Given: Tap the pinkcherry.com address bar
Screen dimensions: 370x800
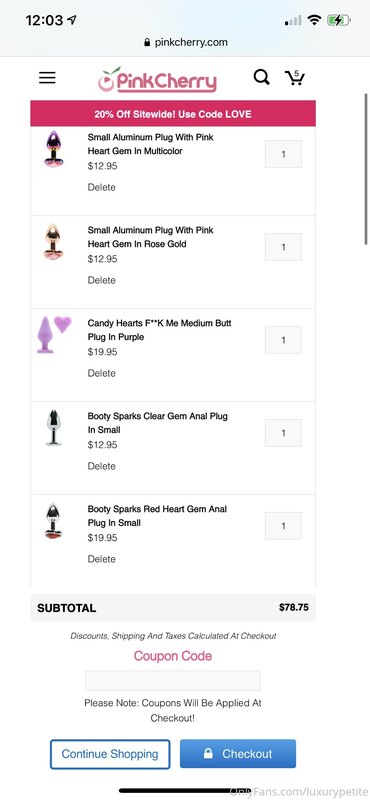Looking at the screenshot, I should [x=186, y=42].
